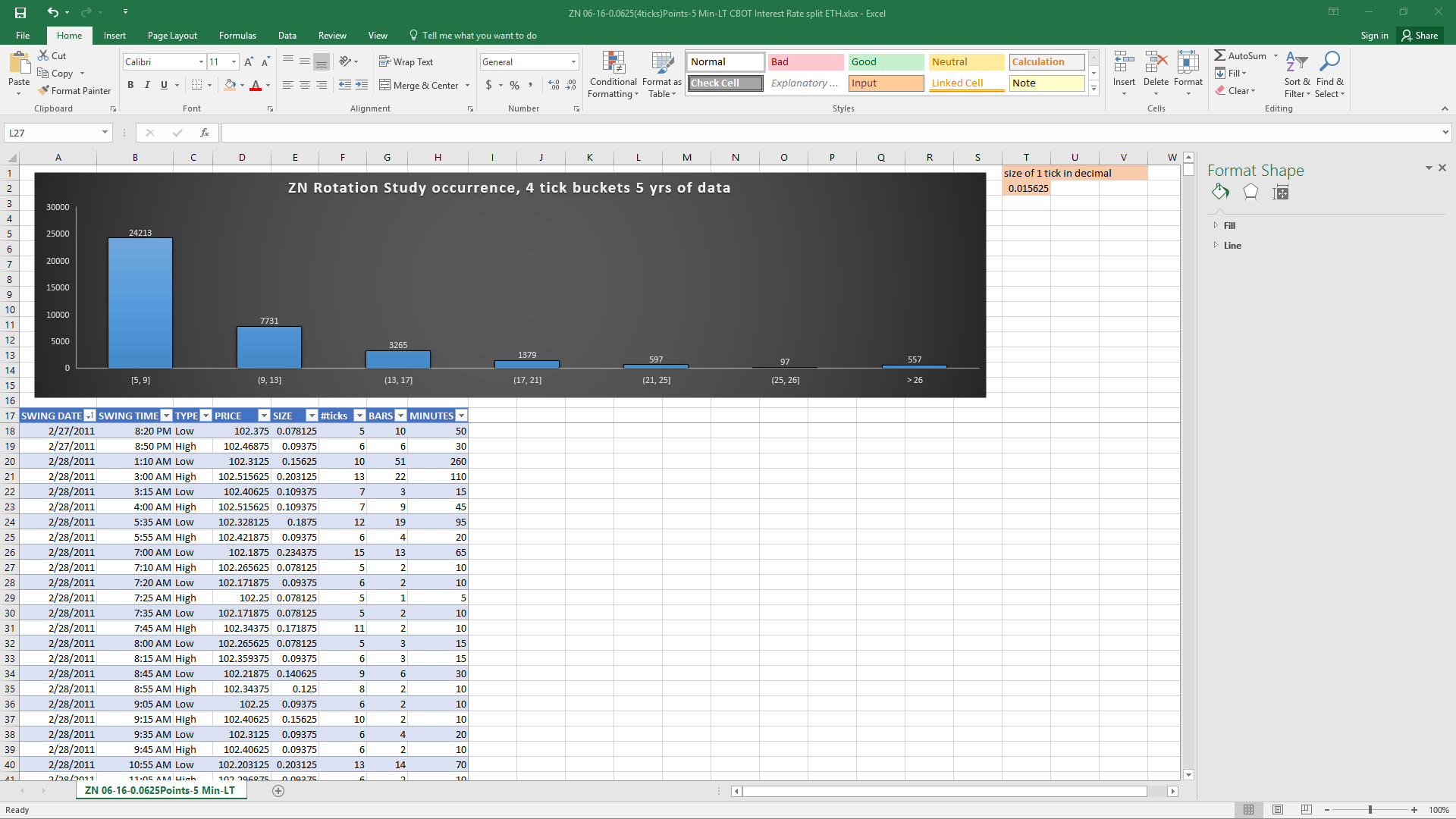Add a new sheet with plus button

(278, 791)
